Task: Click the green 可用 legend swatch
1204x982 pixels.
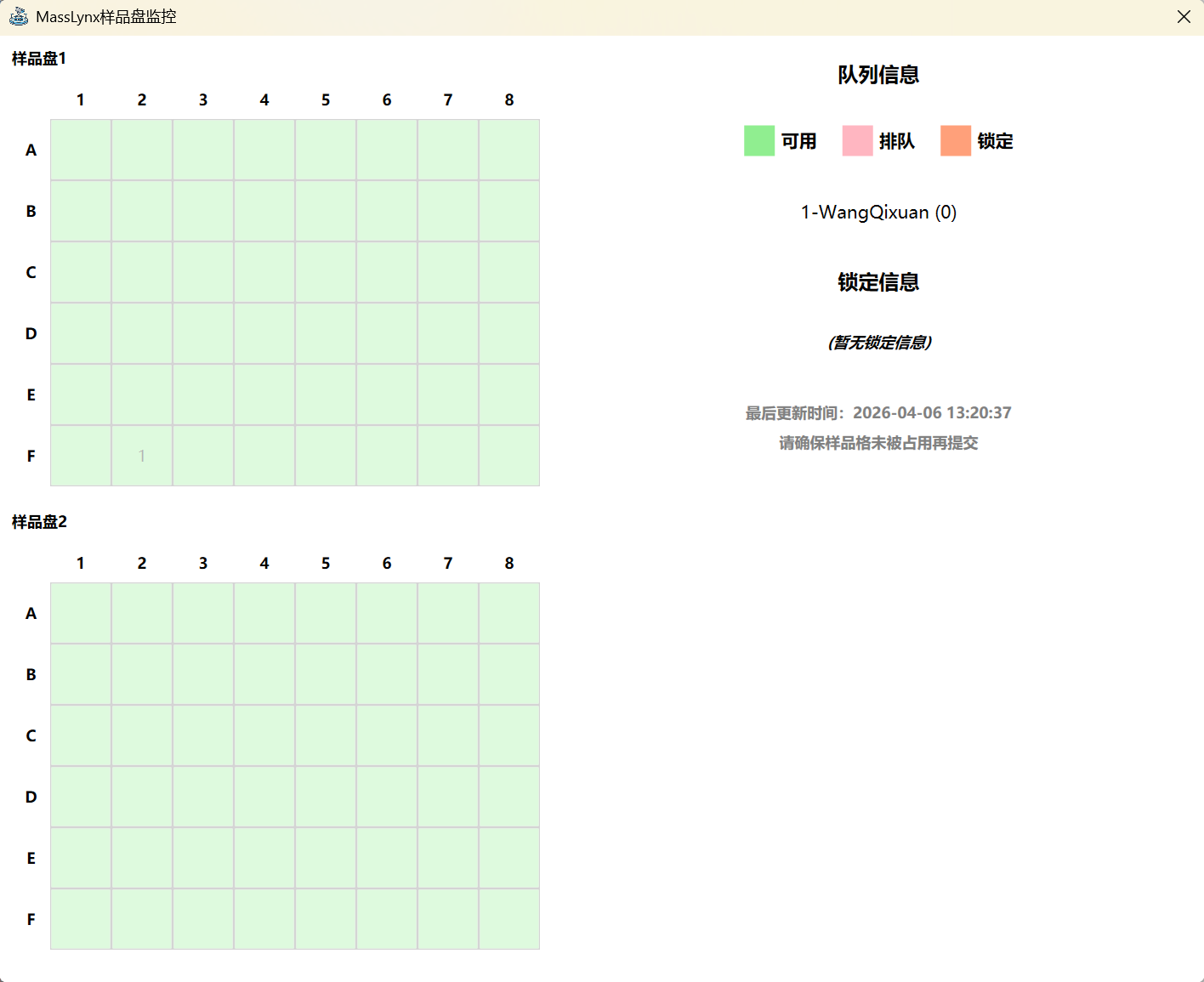Action: point(758,141)
